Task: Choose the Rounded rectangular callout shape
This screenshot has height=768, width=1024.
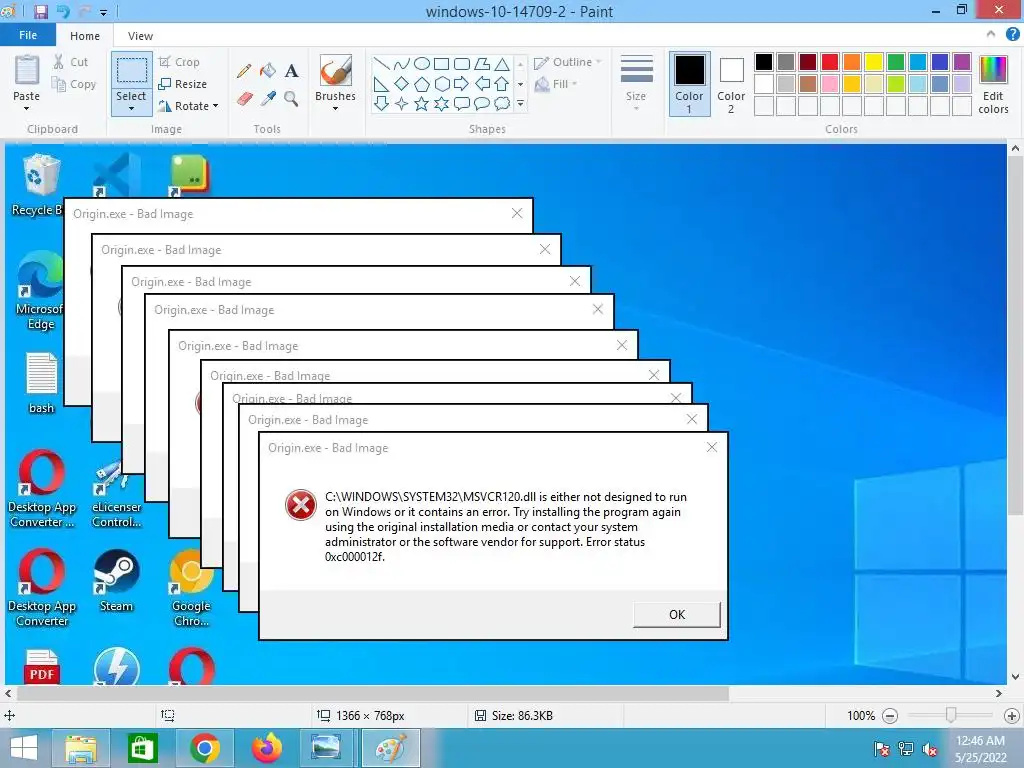Action: [462, 104]
